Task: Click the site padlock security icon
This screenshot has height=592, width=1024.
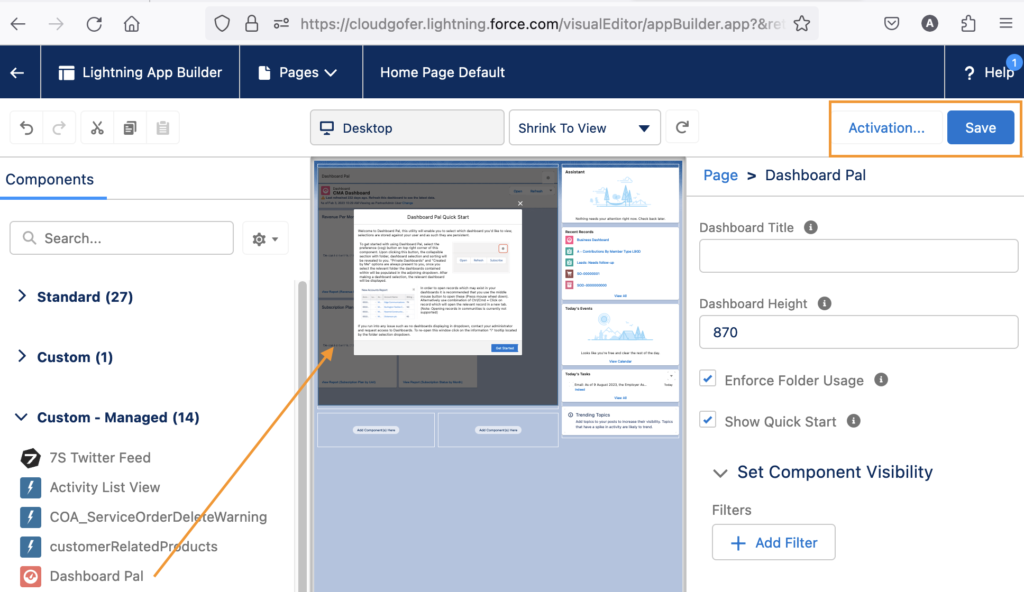Action: [x=251, y=24]
